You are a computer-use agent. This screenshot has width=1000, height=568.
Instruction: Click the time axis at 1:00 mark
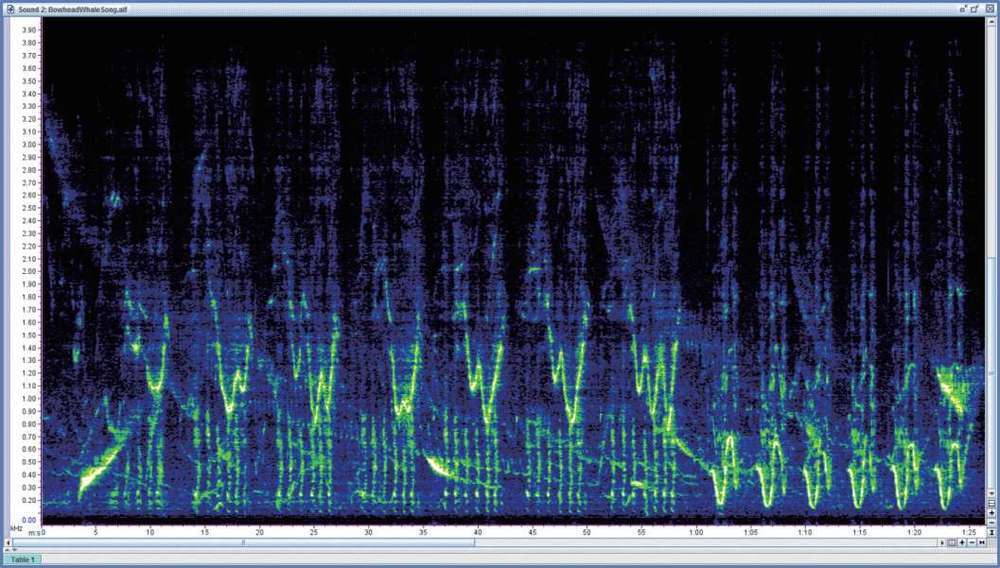pyautogui.click(x=694, y=532)
